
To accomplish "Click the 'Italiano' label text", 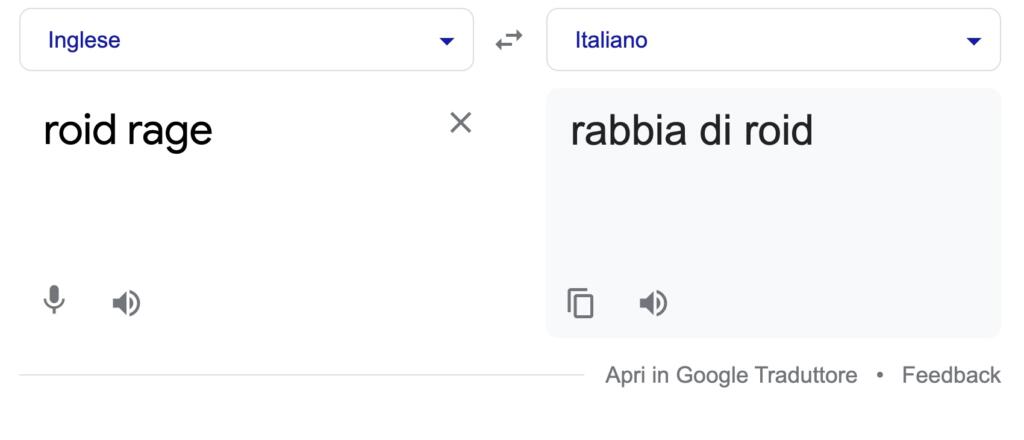I will [611, 40].
